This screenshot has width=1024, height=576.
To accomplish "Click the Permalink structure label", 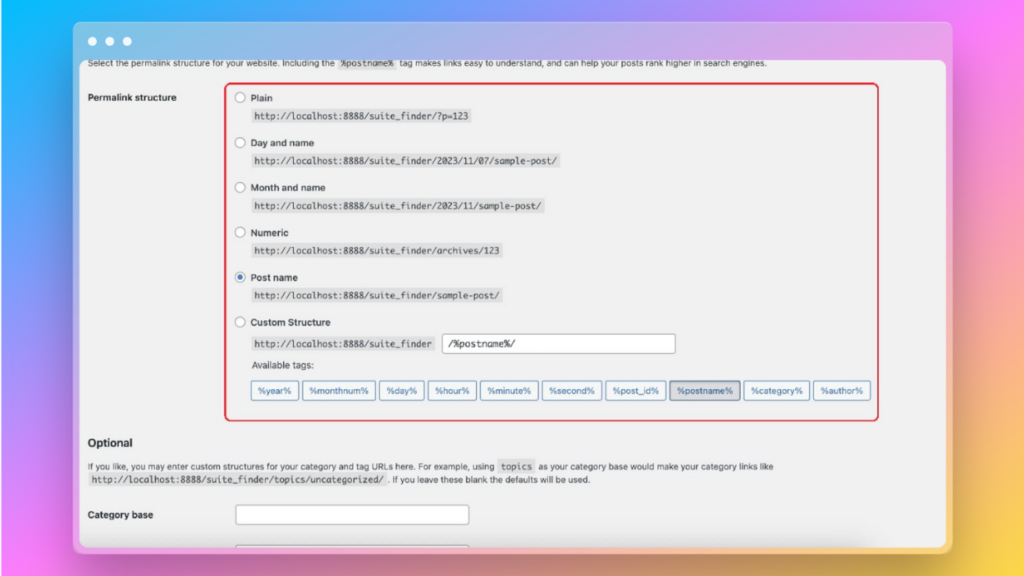I will coord(132,97).
